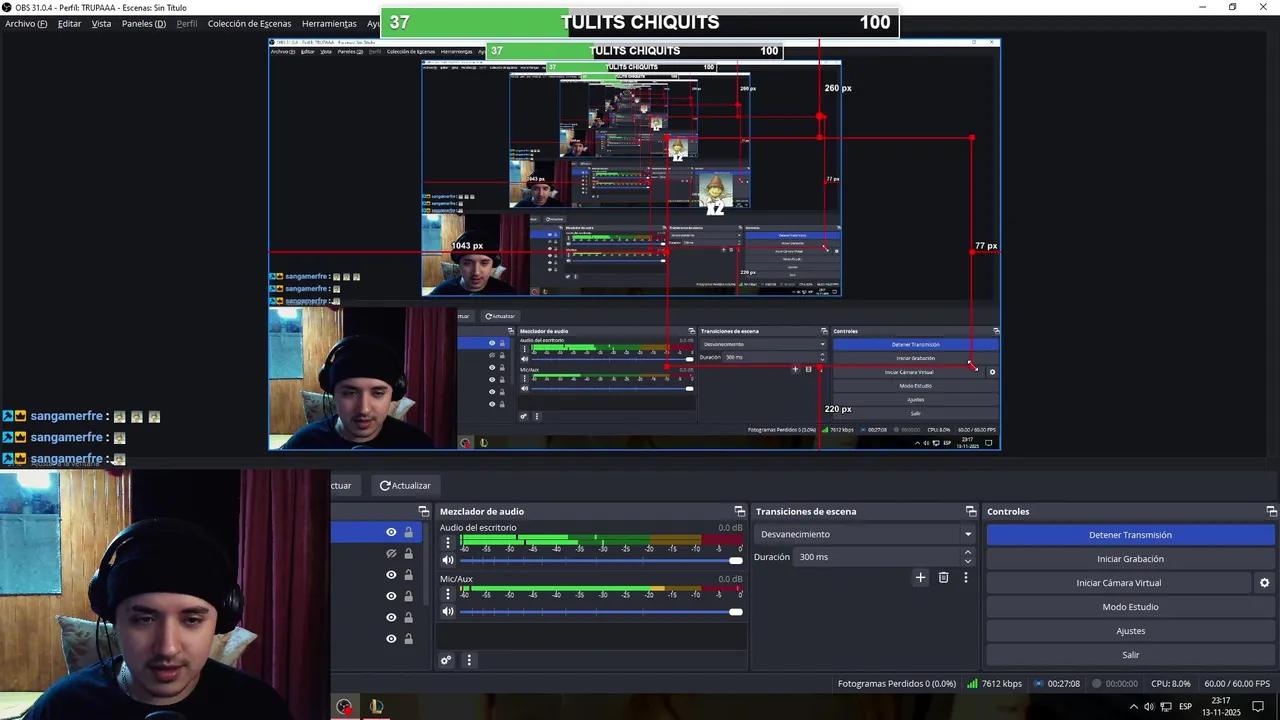The height and width of the screenshot is (720, 1280).
Task: Open transition properties three-dot menu
Action: [965, 577]
